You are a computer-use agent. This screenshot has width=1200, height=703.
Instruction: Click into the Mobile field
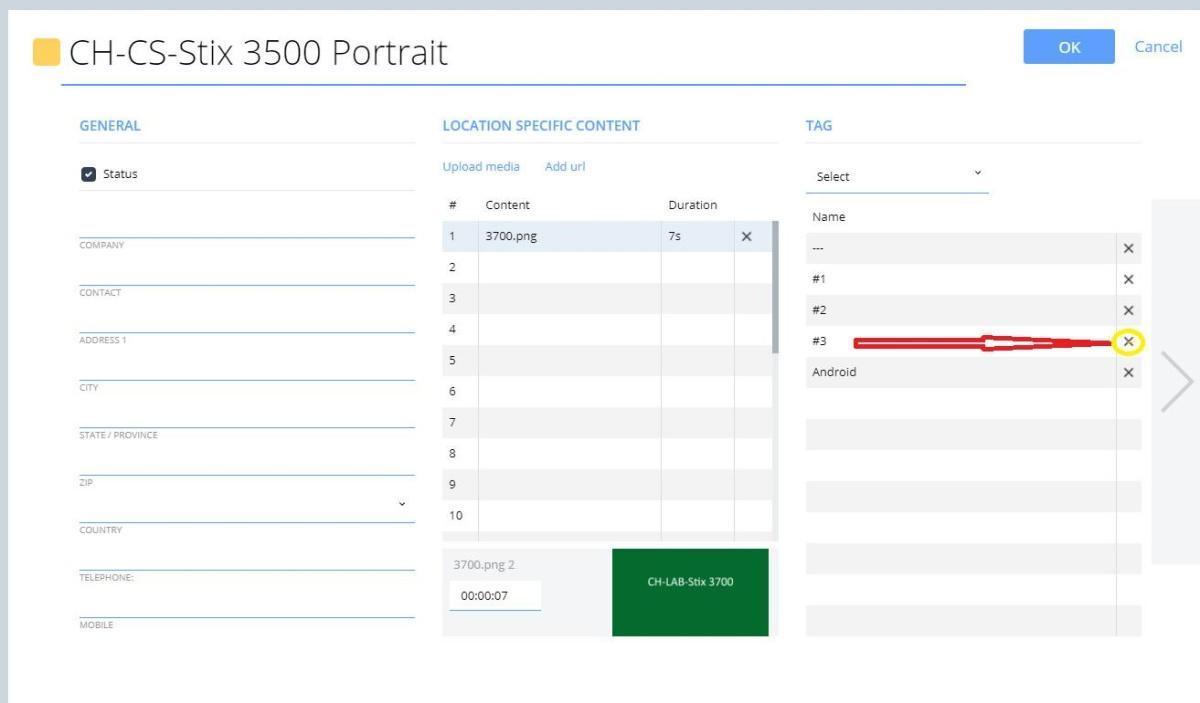[247, 604]
